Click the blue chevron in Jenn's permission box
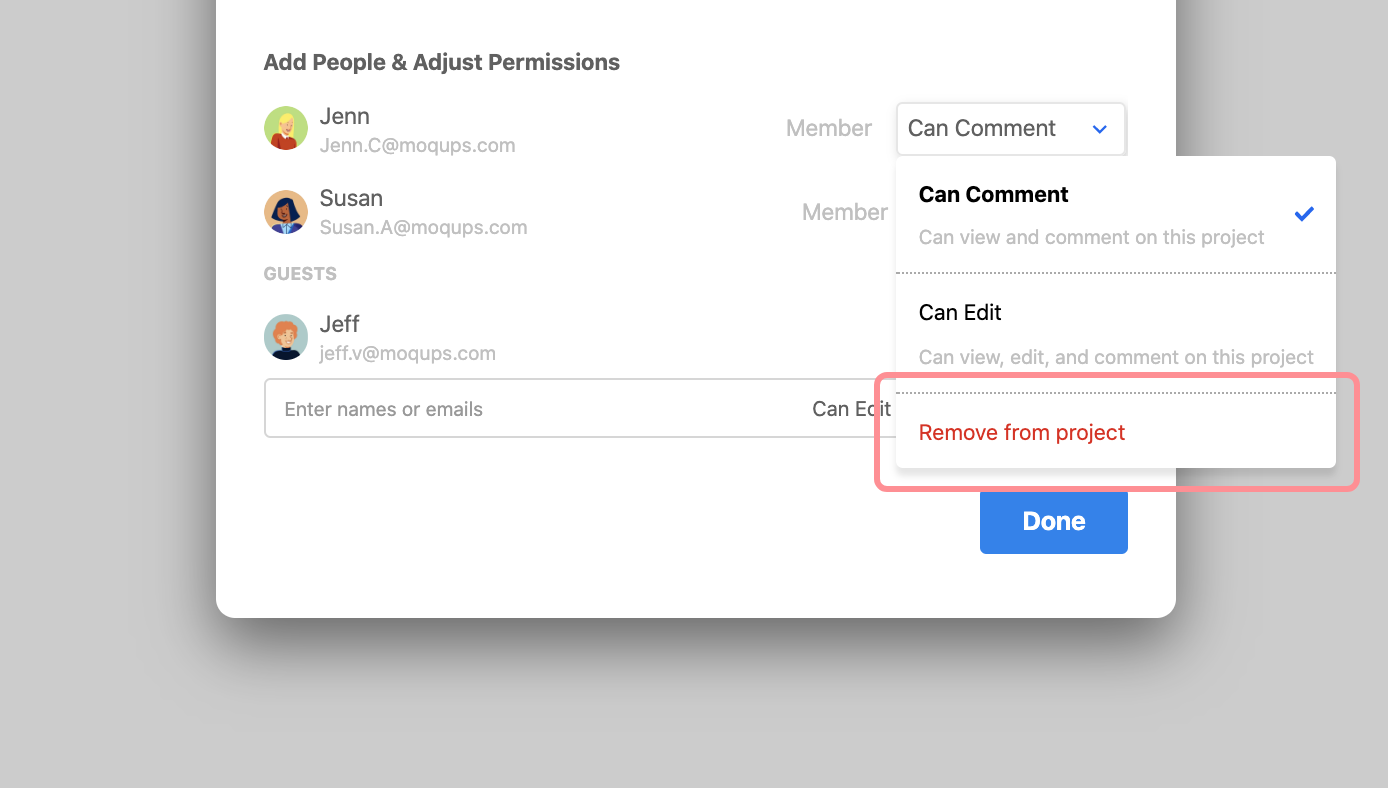This screenshot has height=788, width=1388. tap(1100, 129)
